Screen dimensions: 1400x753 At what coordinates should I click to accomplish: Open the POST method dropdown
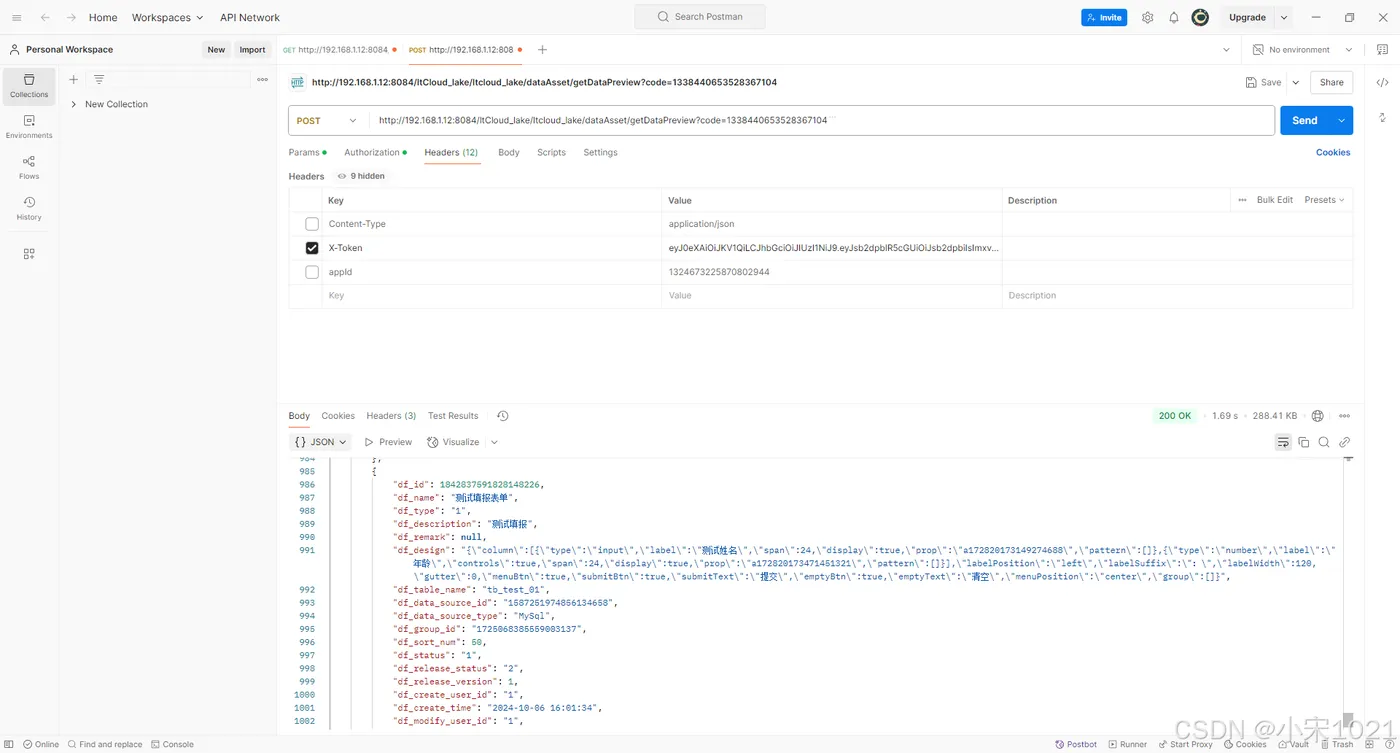[x=327, y=121]
